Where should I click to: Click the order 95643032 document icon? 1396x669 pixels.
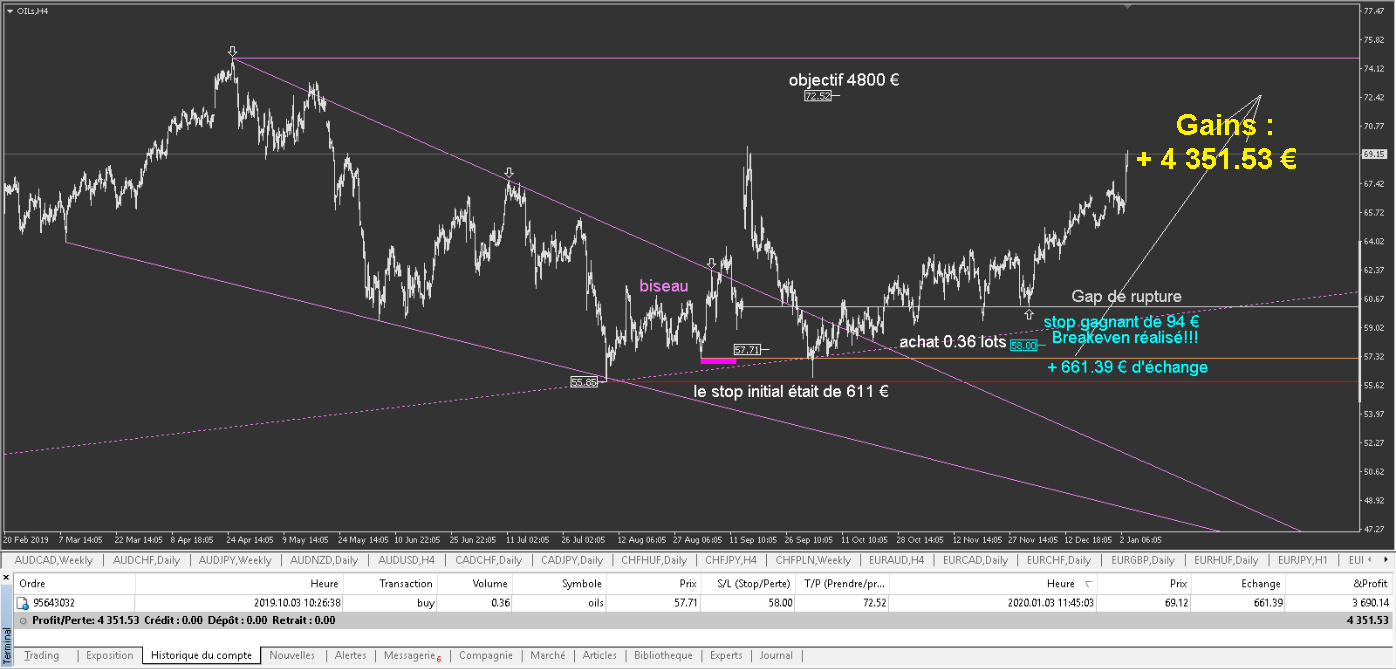click(x=23, y=603)
